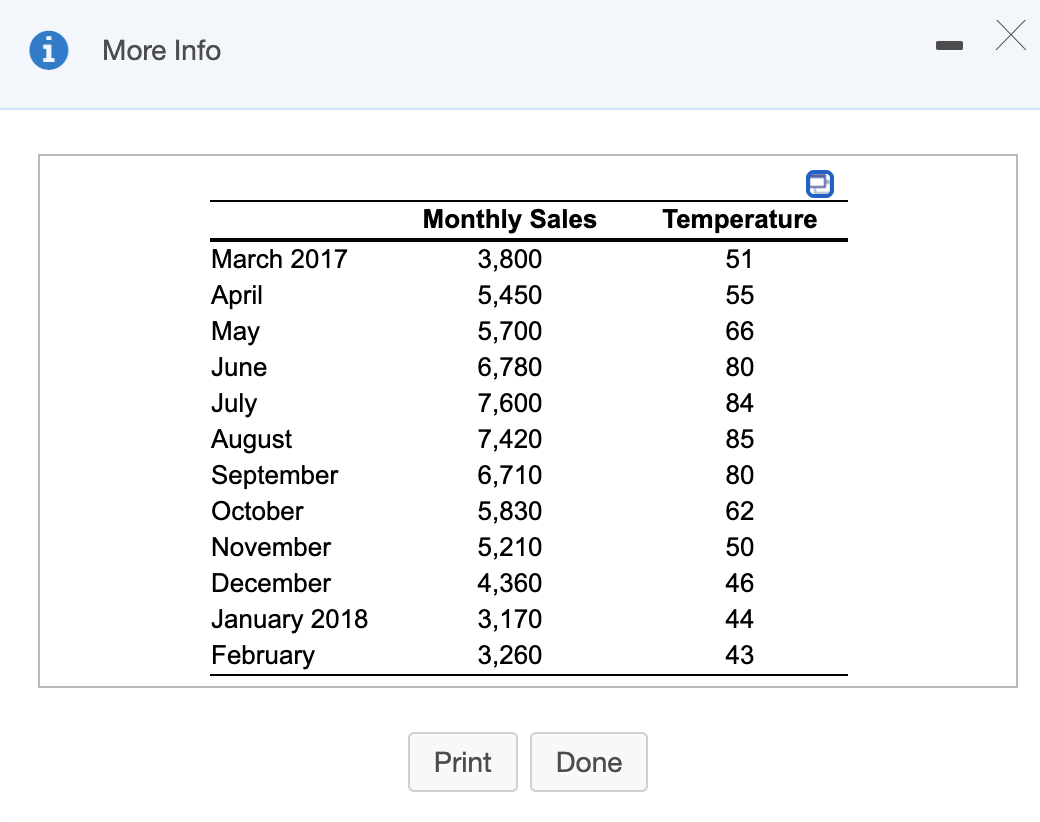The width and height of the screenshot is (1040, 822).
Task: Click the Monthly Sales column header
Action: click(x=509, y=220)
